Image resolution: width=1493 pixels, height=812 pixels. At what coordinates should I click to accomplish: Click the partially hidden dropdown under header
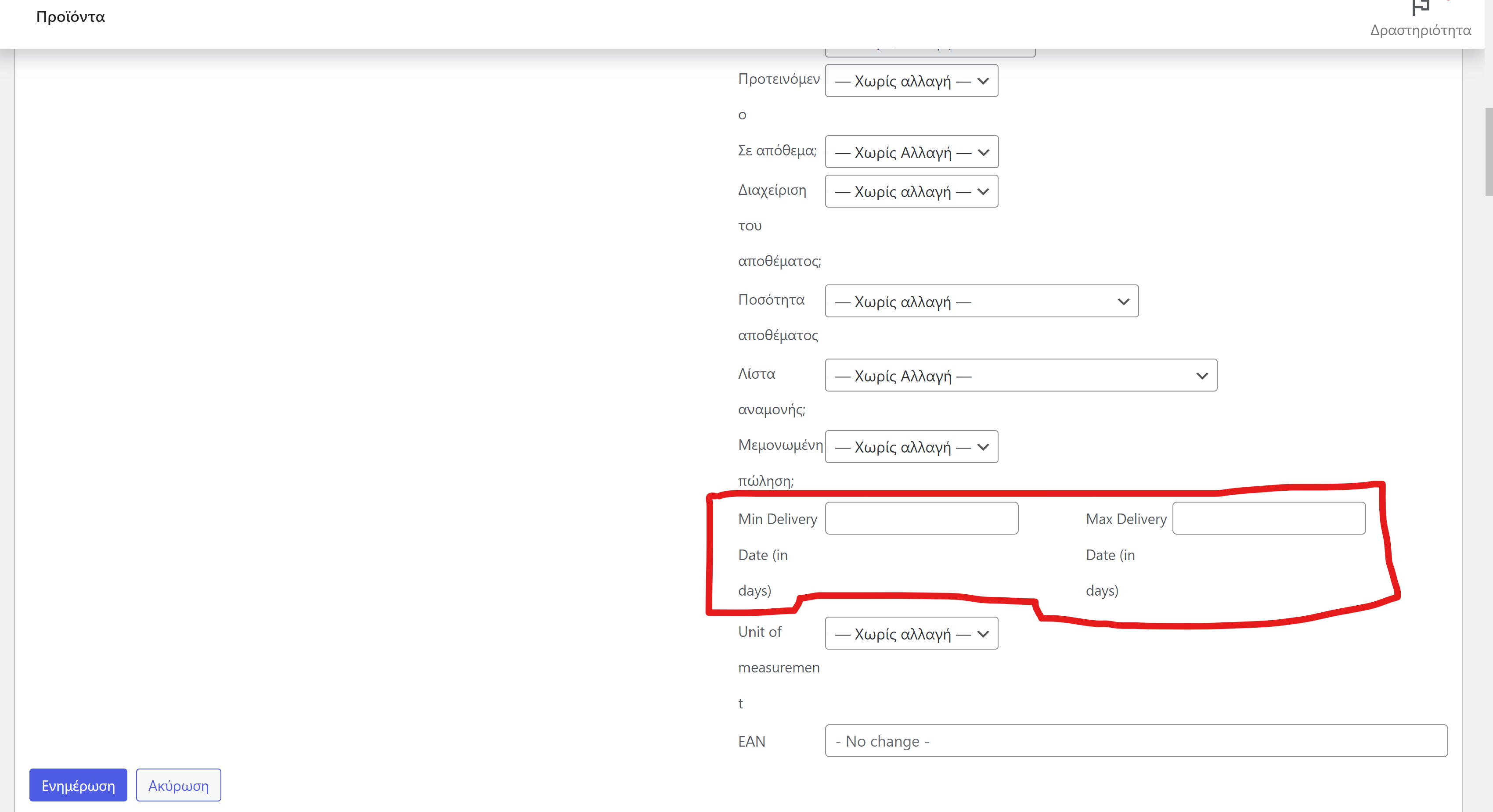tap(930, 53)
